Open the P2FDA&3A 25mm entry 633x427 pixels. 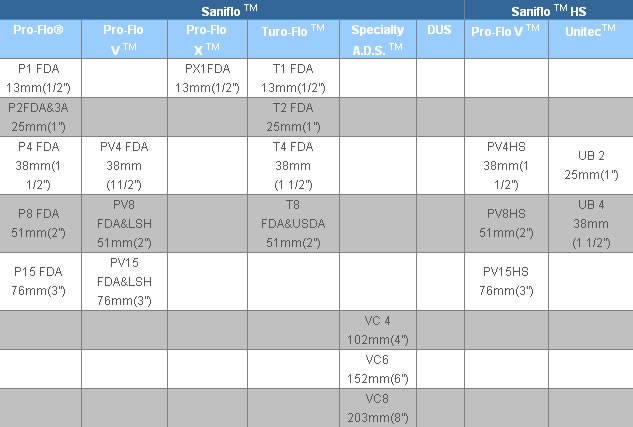(x=40, y=117)
